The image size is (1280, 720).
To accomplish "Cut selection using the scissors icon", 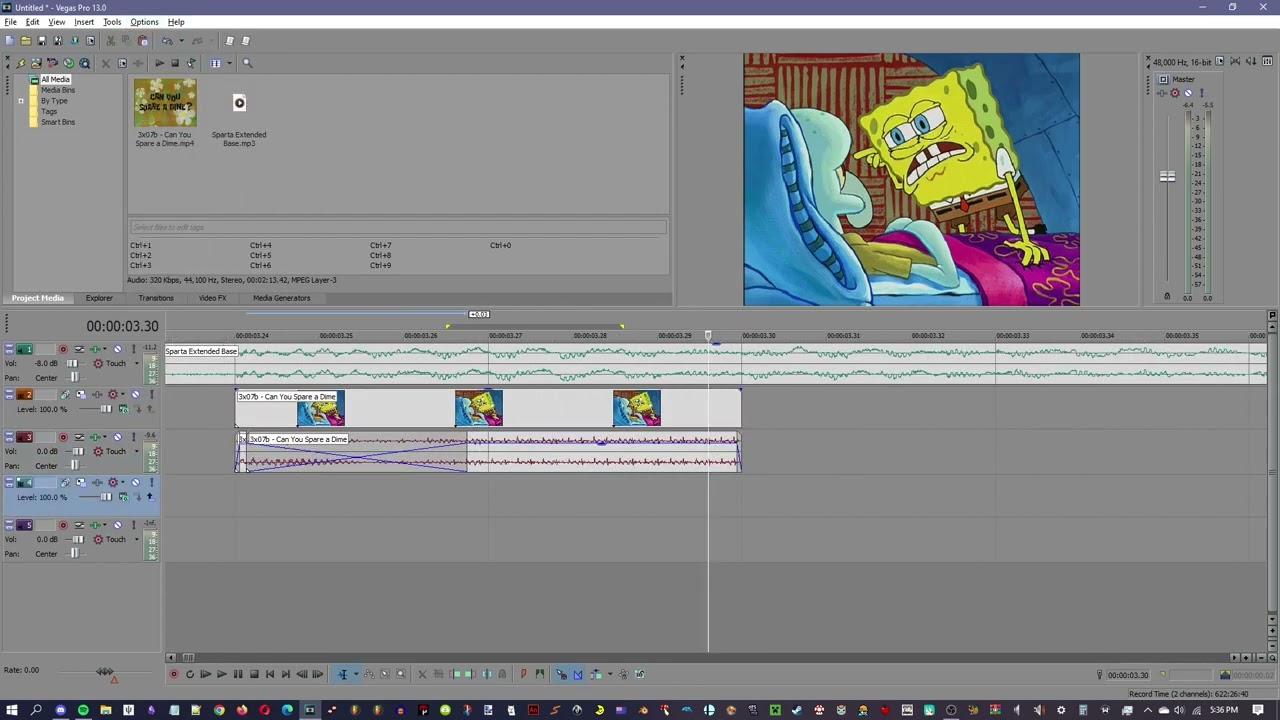I will pyautogui.click(x=111, y=41).
